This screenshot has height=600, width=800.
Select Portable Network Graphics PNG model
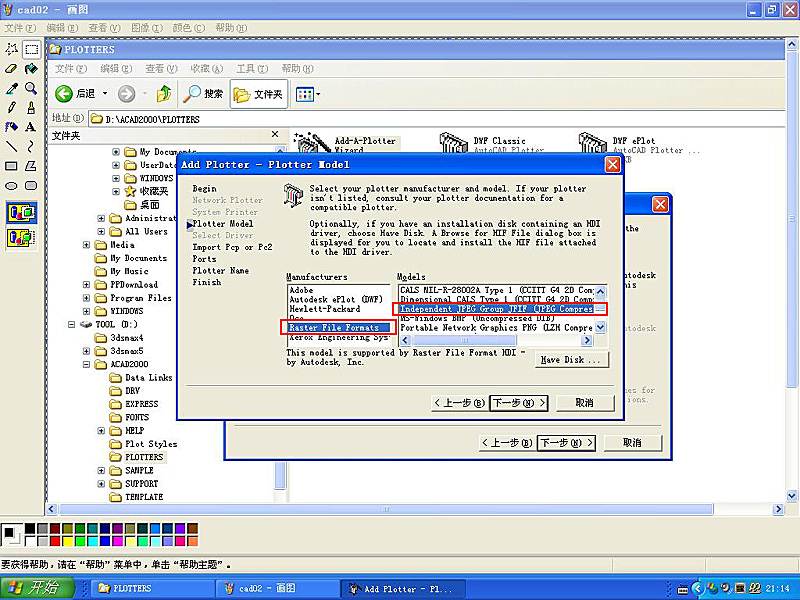coord(496,328)
